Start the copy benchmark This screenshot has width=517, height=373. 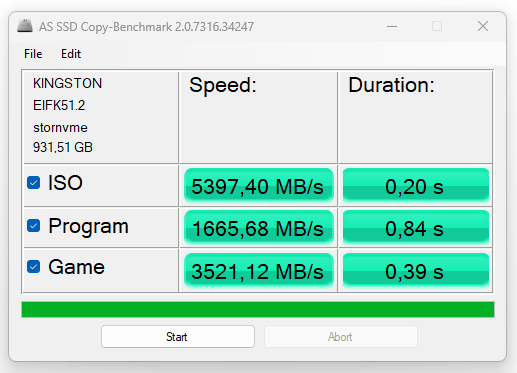point(178,337)
